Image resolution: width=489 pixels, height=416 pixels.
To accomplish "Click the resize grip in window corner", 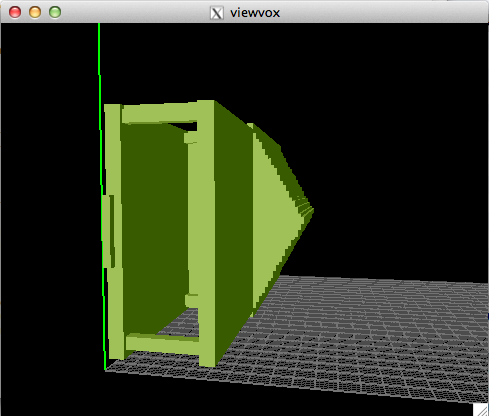I will point(480,409).
